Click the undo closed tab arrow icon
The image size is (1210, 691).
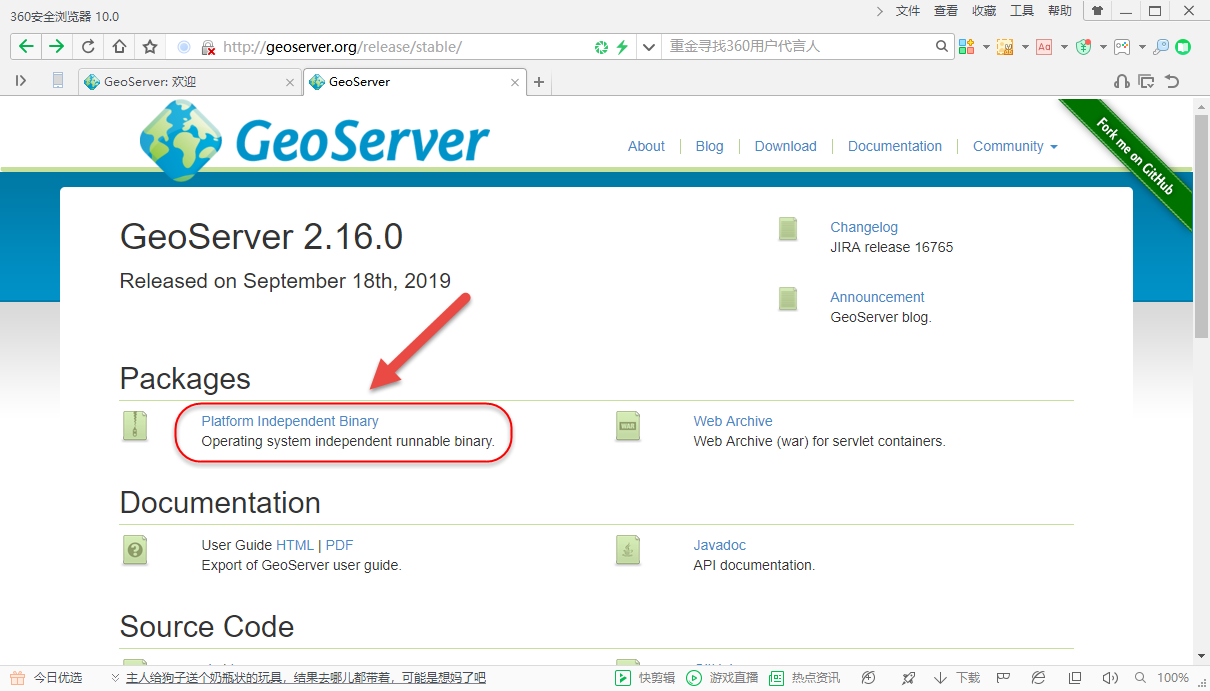click(1172, 82)
